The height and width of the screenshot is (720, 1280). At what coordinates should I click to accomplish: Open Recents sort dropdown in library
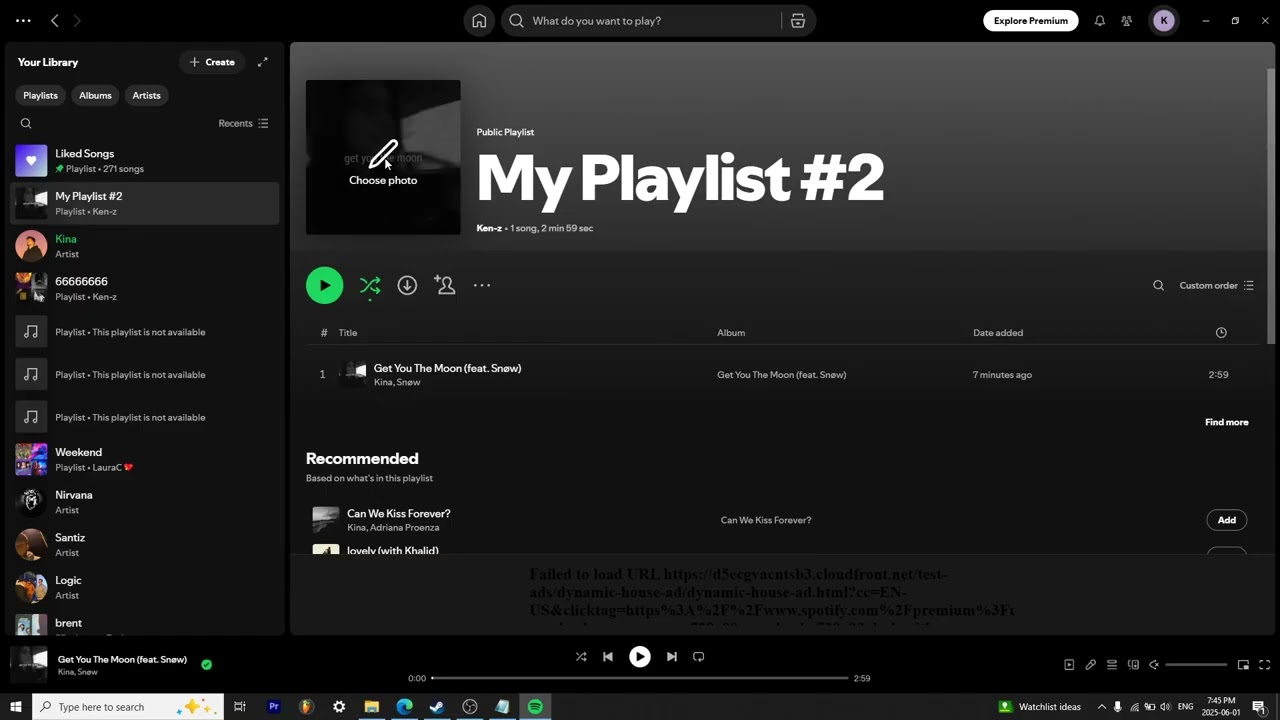tap(243, 124)
